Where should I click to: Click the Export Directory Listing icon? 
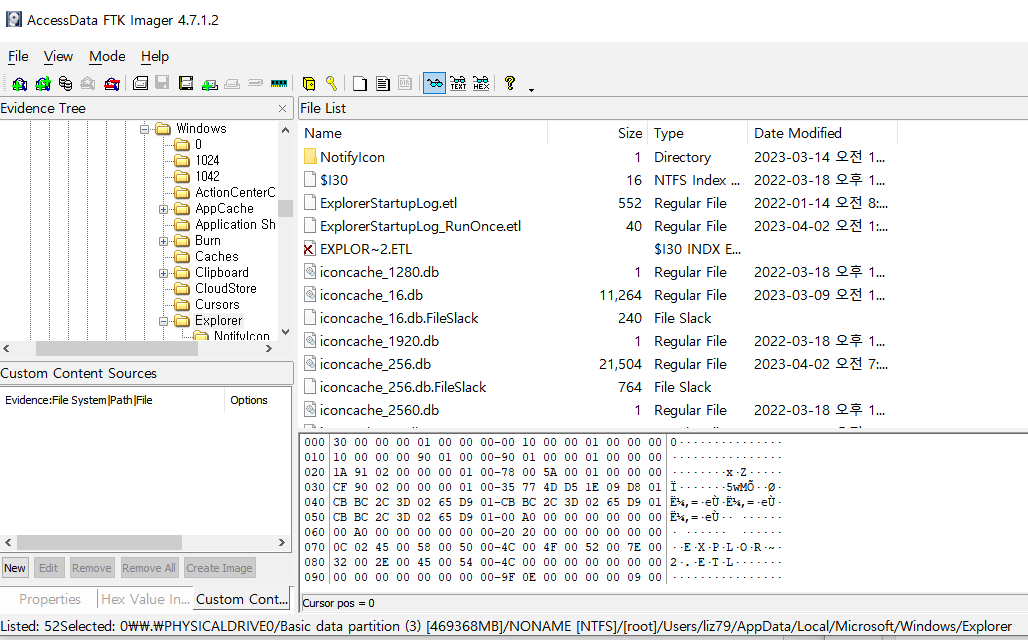pos(405,83)
